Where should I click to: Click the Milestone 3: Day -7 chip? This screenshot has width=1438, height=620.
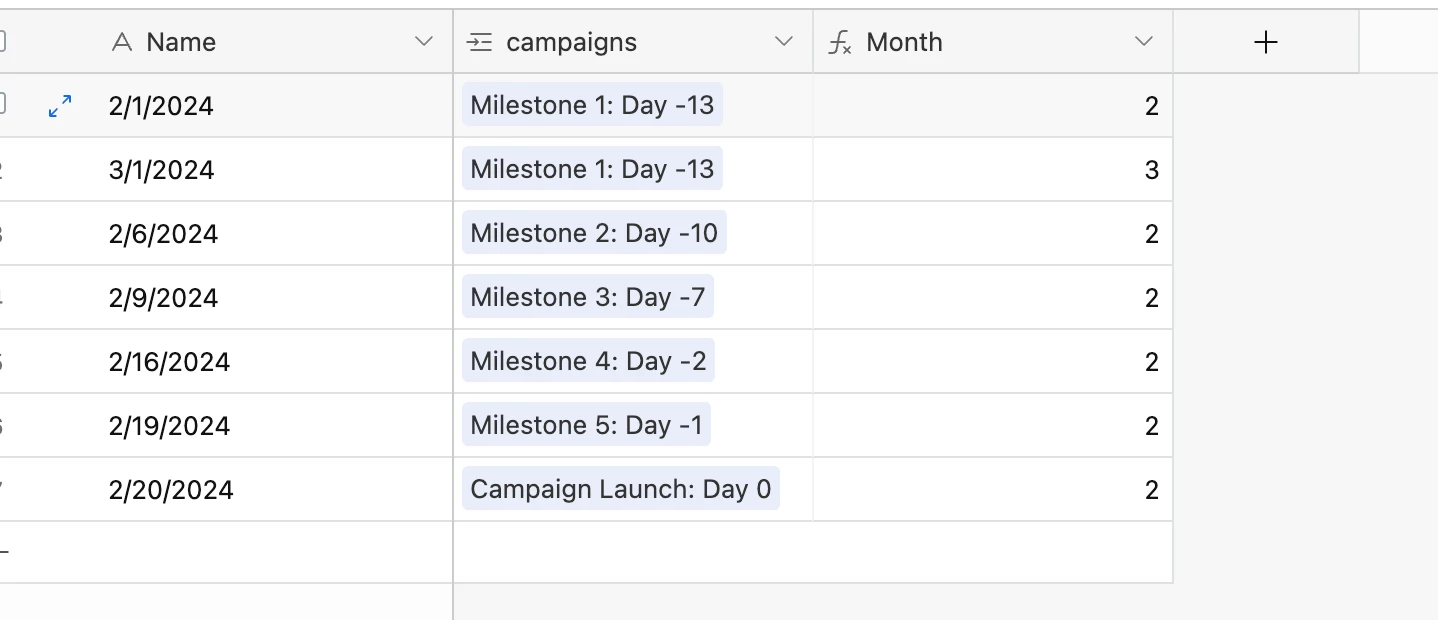588,297
